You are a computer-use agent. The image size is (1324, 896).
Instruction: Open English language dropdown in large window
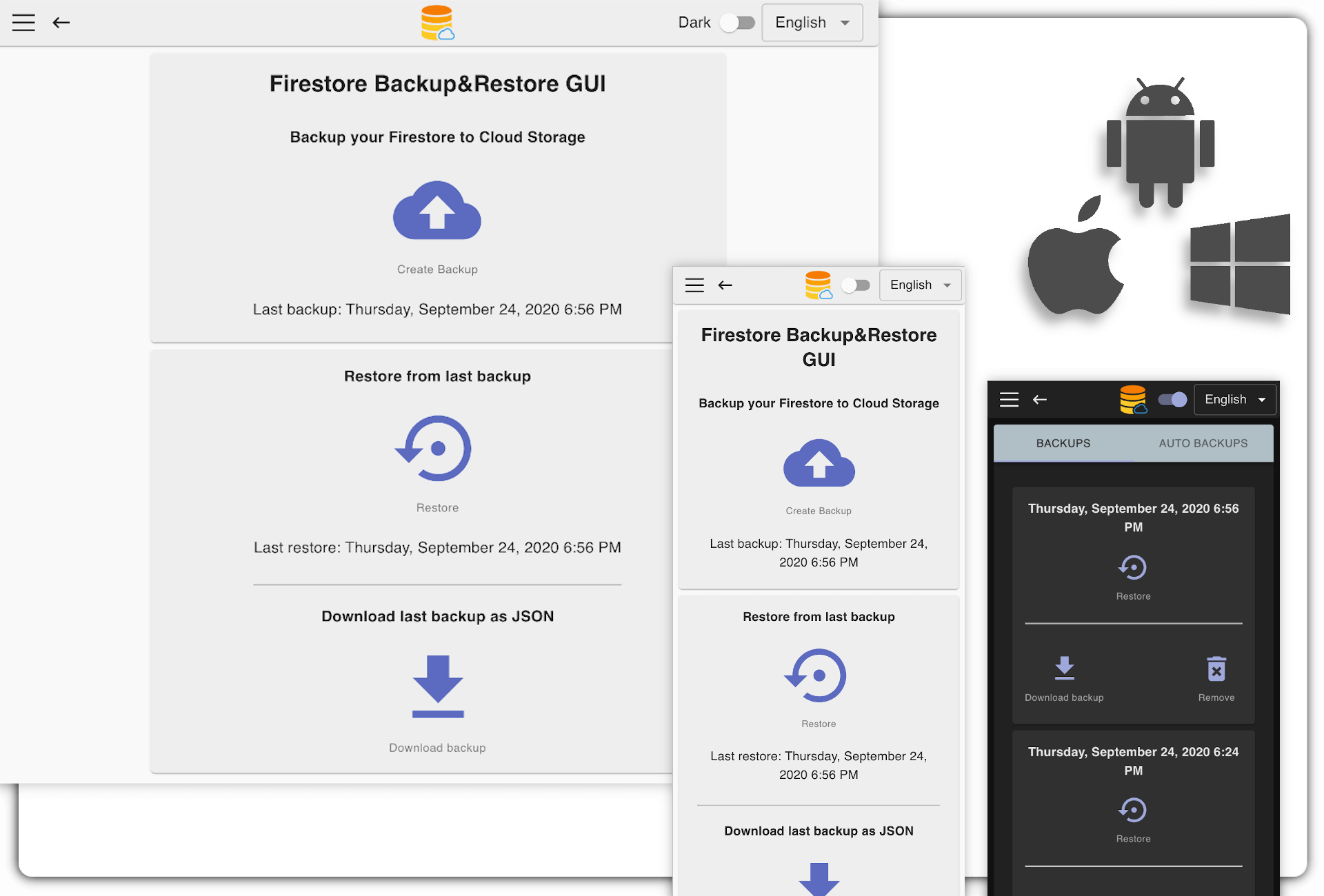pos(812,23)
